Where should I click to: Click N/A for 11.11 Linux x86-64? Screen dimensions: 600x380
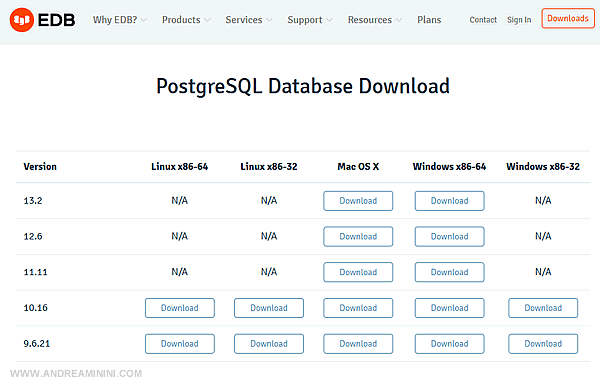(x=179, y=272)
